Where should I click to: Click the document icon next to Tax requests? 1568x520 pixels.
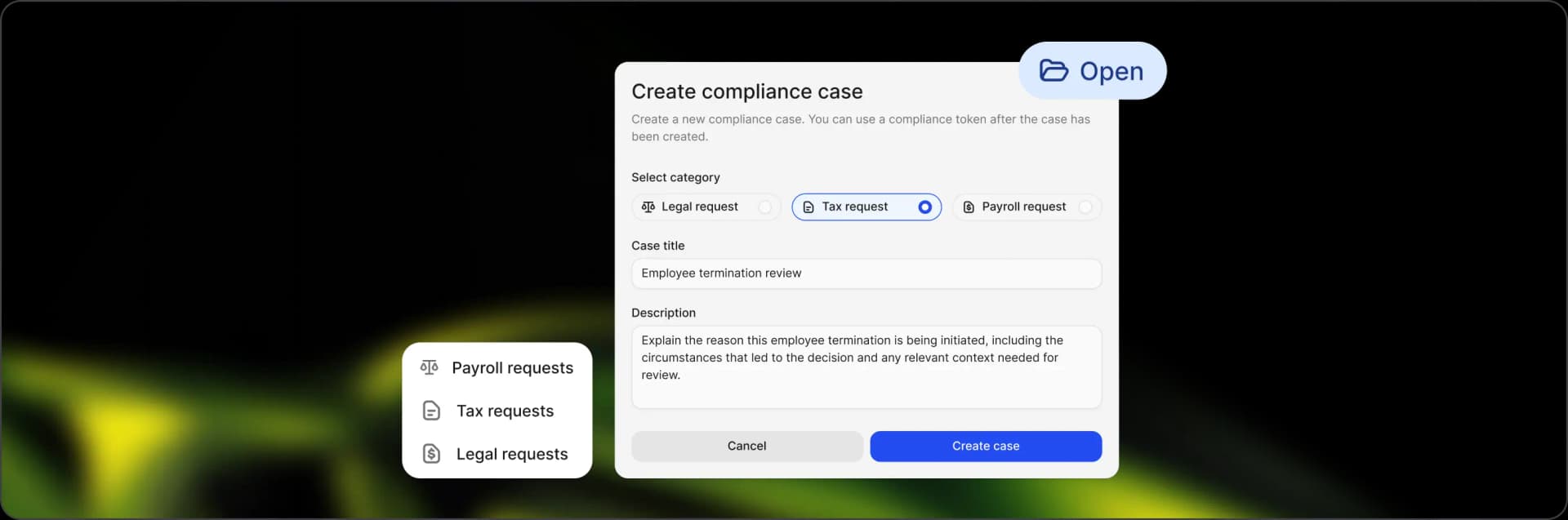pyautogui.click(x=431, y=411)
